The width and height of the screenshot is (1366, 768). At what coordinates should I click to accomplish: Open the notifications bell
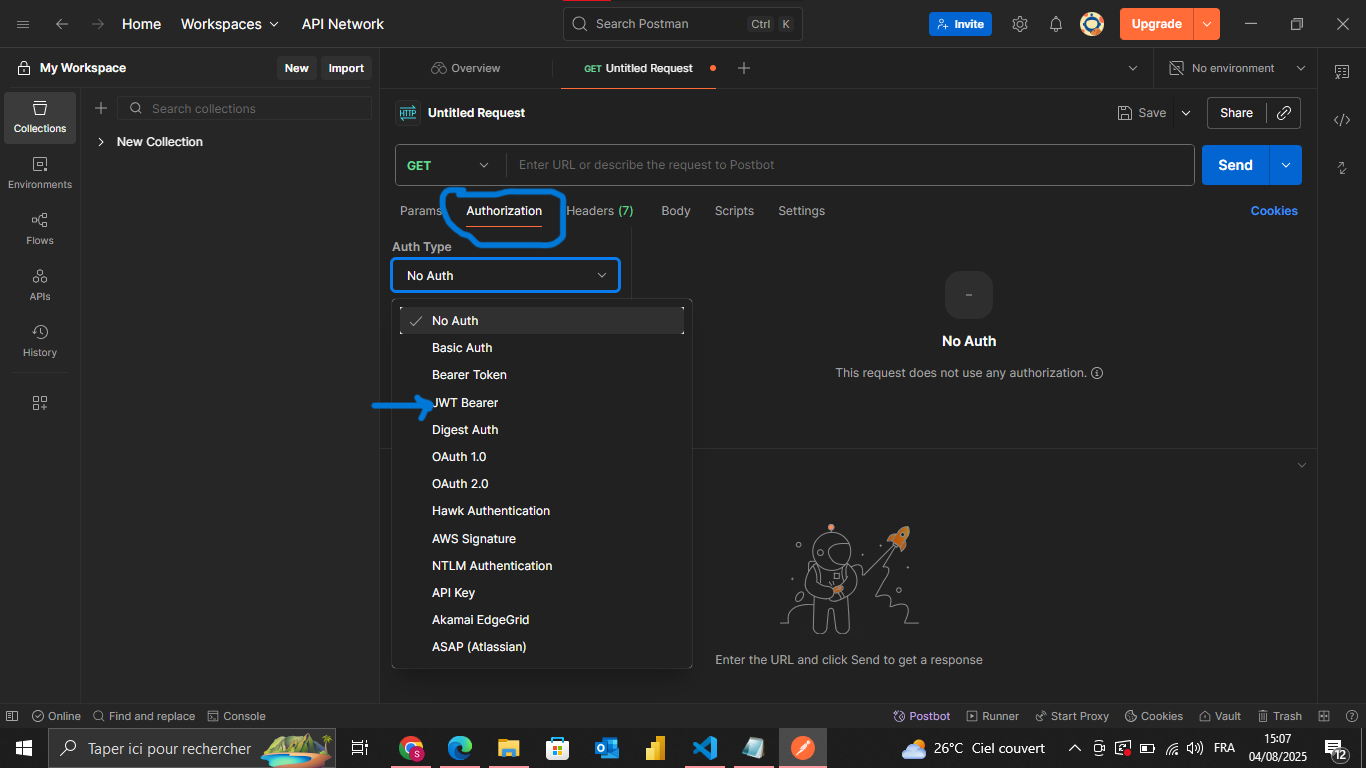(x=1056, y=24)
